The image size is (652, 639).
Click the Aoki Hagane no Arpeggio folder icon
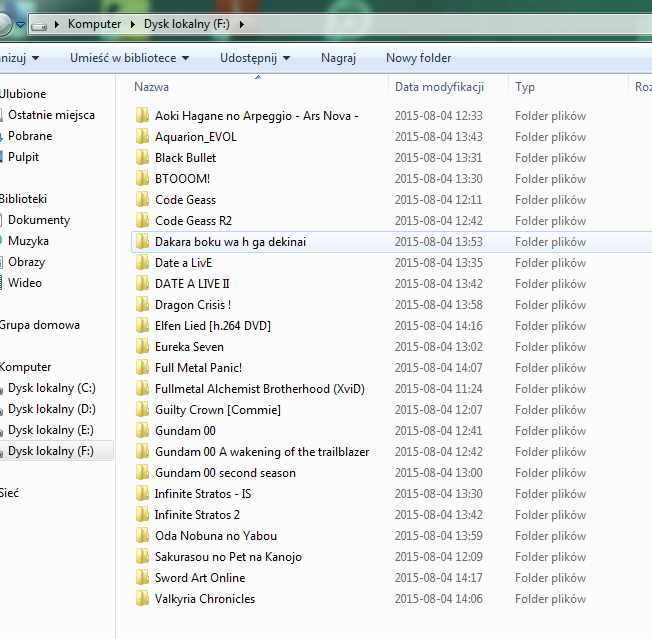(142, 115)
